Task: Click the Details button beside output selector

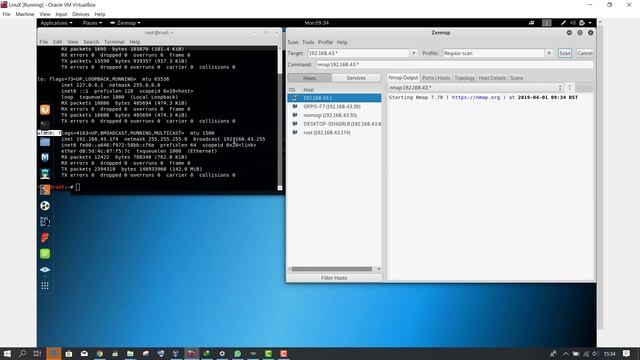Action: pos(584,88)
